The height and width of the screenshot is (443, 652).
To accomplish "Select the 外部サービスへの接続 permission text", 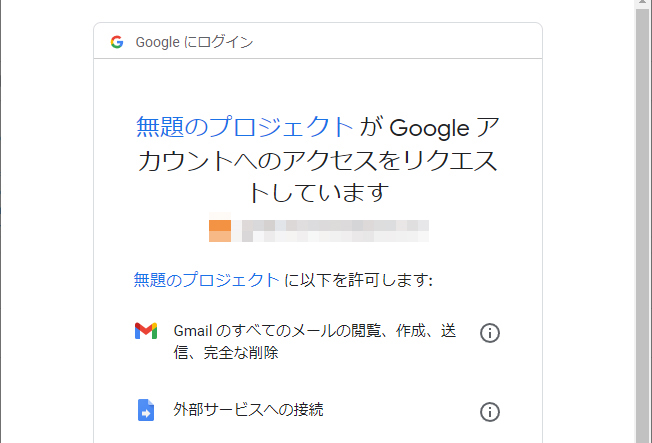I will (x=248, y=410).
